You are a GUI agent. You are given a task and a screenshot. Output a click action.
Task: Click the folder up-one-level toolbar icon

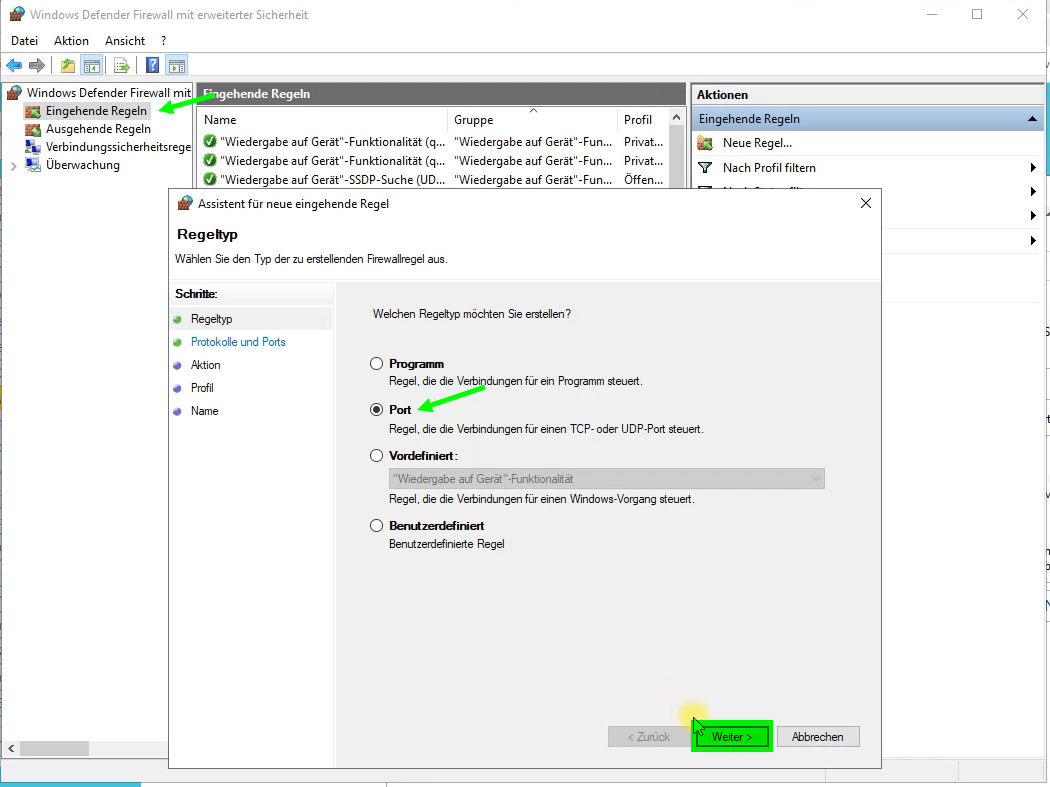click(68, 66)
